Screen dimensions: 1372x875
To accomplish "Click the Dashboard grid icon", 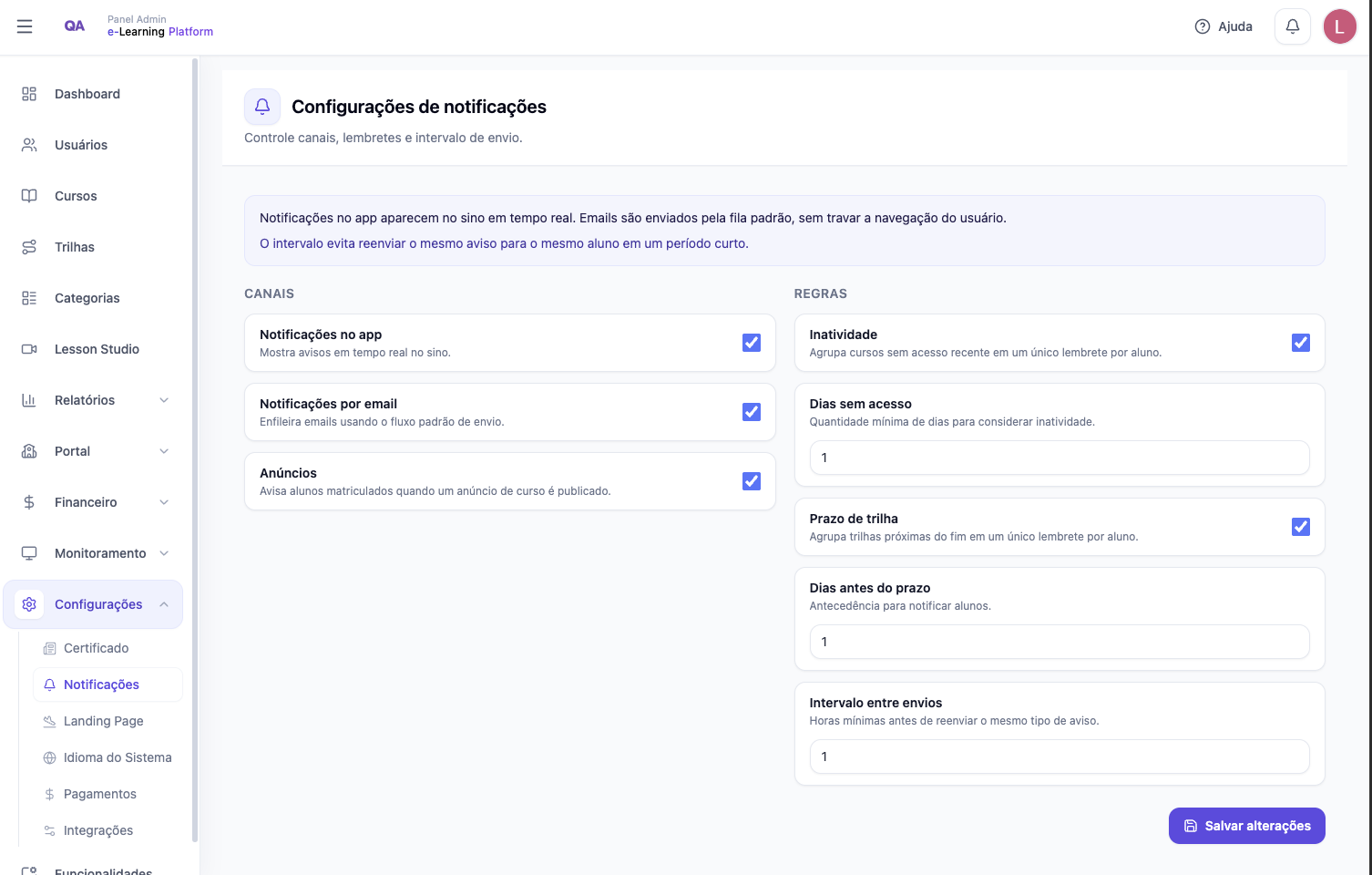I will pyautogui.click(x=29, y=94).
